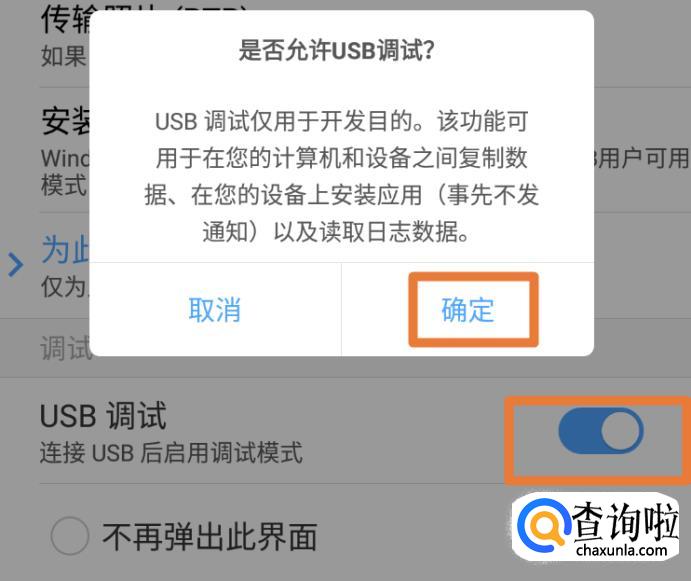
Task: Click the dialog message body text
Action: click(x=342, y=176)
